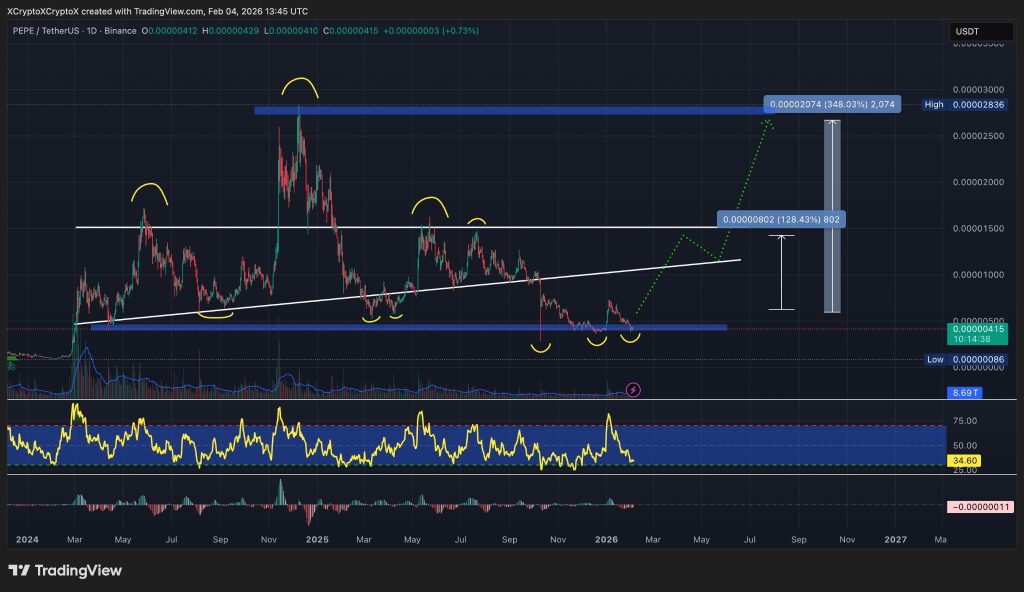Select the ascending white trendline
Image resolution: width=1024 pixels, height=592 pixels.
(400, 292)
